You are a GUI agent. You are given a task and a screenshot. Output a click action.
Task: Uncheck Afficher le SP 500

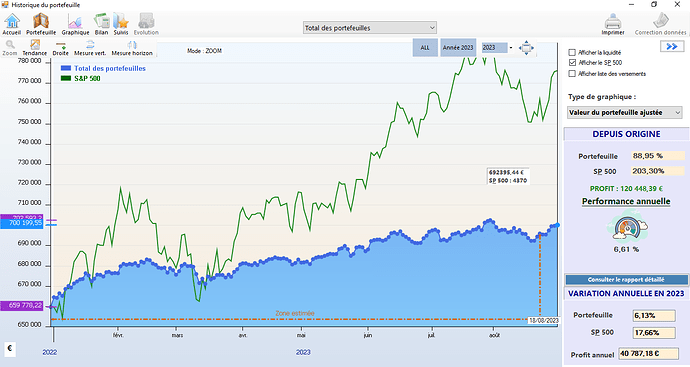[x=572, y=63]
